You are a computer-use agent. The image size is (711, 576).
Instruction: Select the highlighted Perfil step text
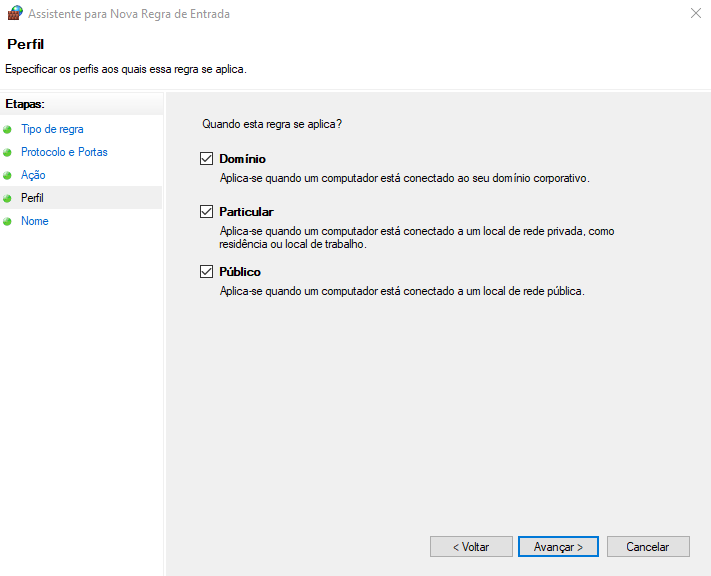click(x=33, y=199)
